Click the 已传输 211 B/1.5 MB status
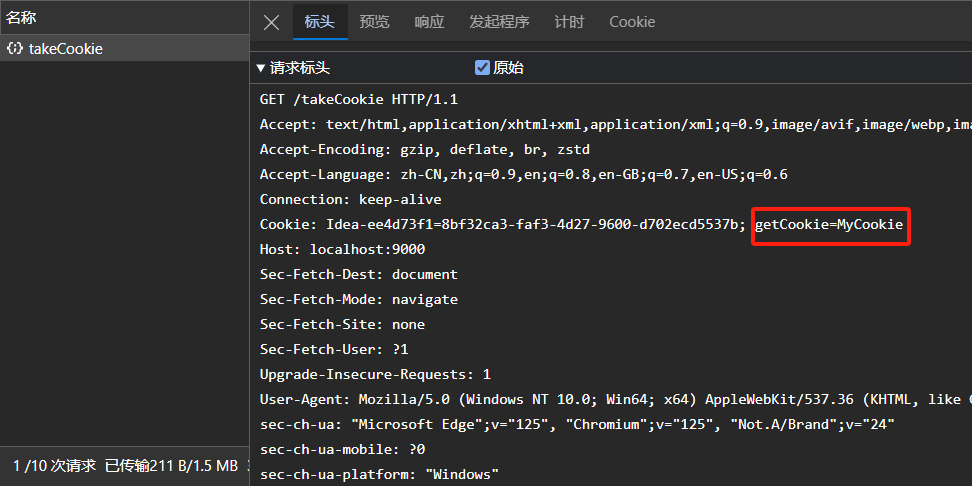Image resolution: width=972 pixels, height=486 pixels. click(171, 465)
